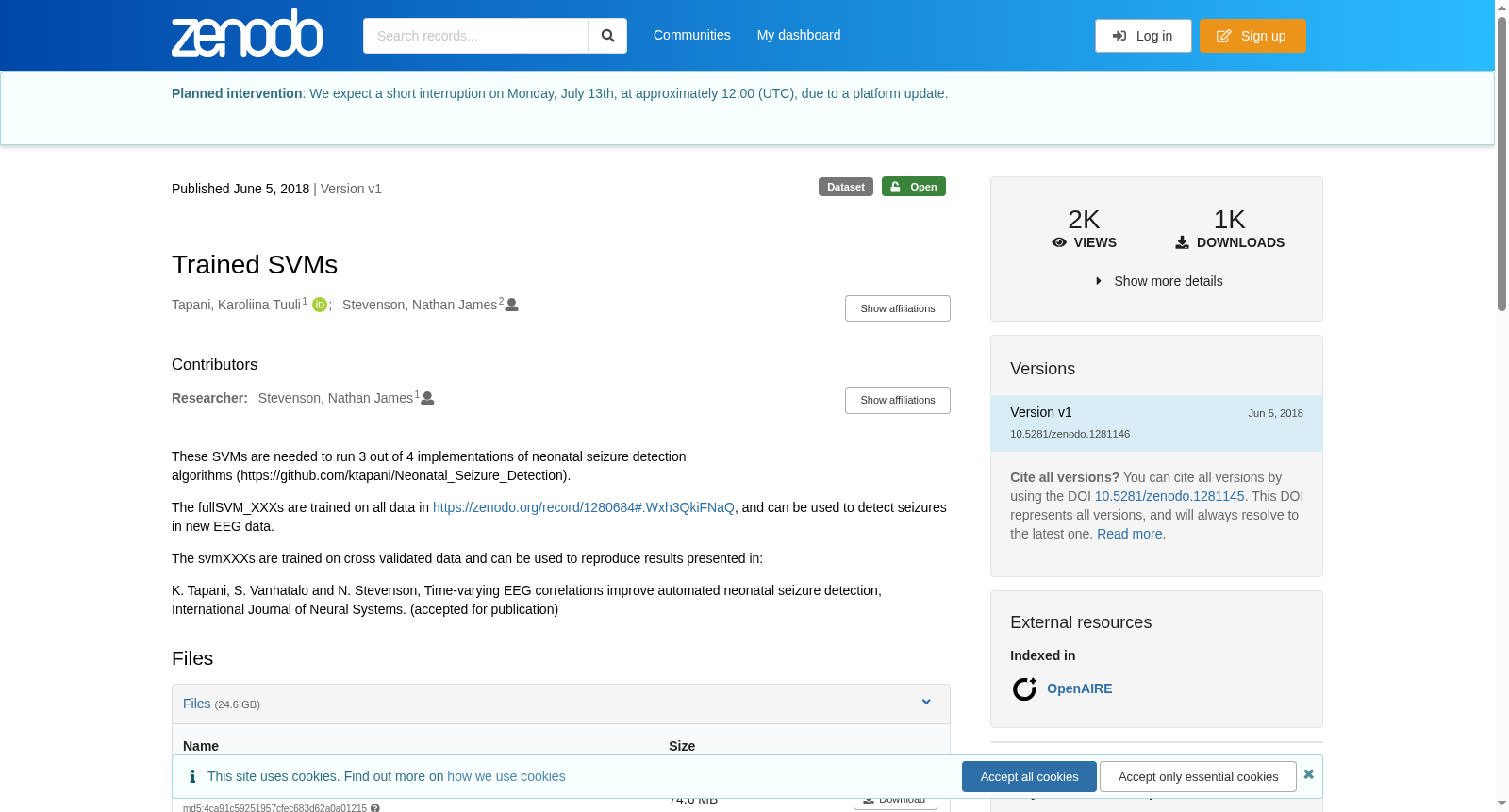Focus the Search records field
The image size is (1509, 812).
tap(475, 36)
